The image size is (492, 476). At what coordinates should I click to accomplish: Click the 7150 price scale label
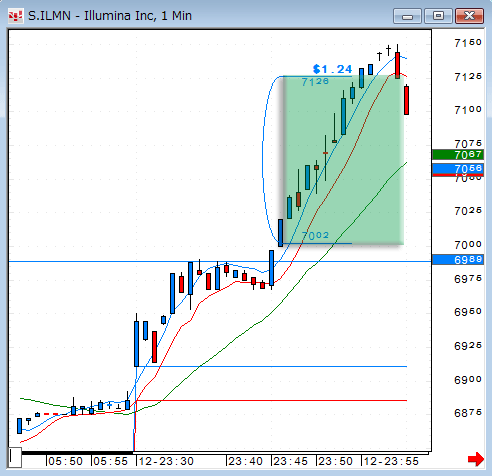coord(468,43)
